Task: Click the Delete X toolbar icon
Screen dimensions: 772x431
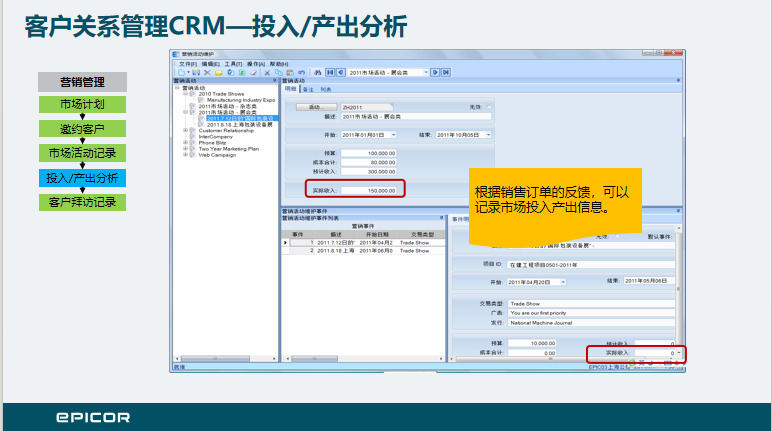Action: [207, 72]
